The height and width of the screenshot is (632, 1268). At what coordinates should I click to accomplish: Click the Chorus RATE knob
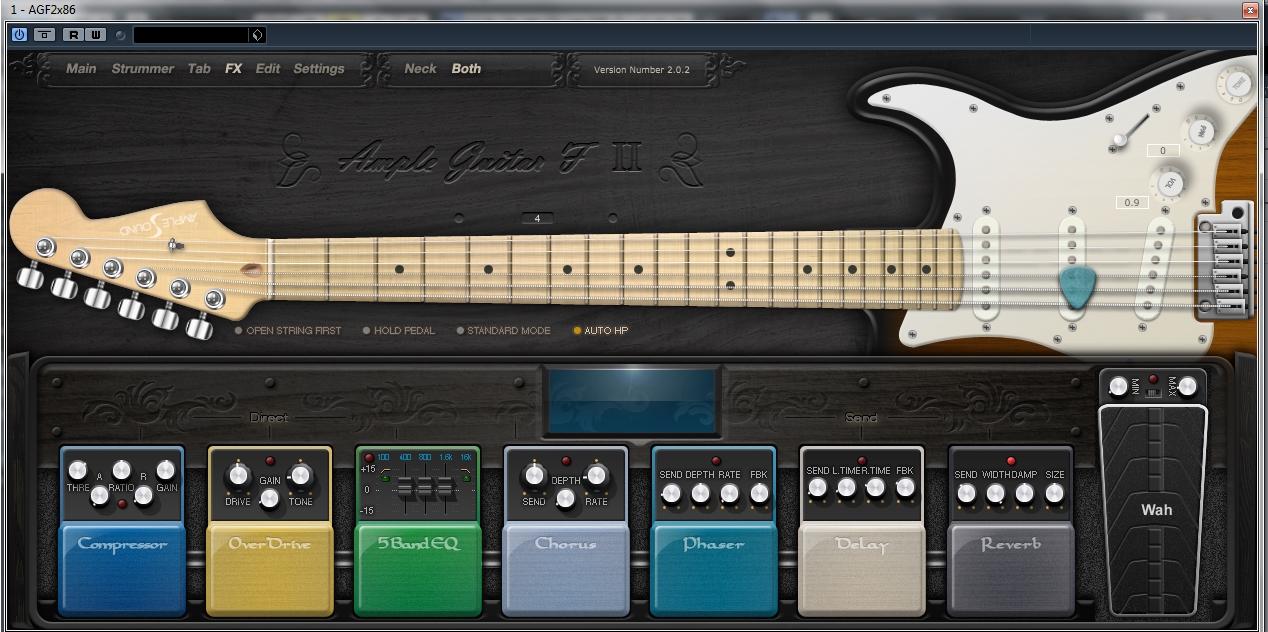pos(597,475)
